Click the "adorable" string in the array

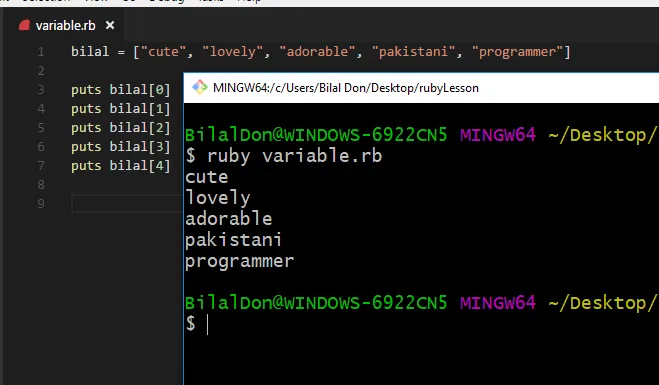click(318, 52)
